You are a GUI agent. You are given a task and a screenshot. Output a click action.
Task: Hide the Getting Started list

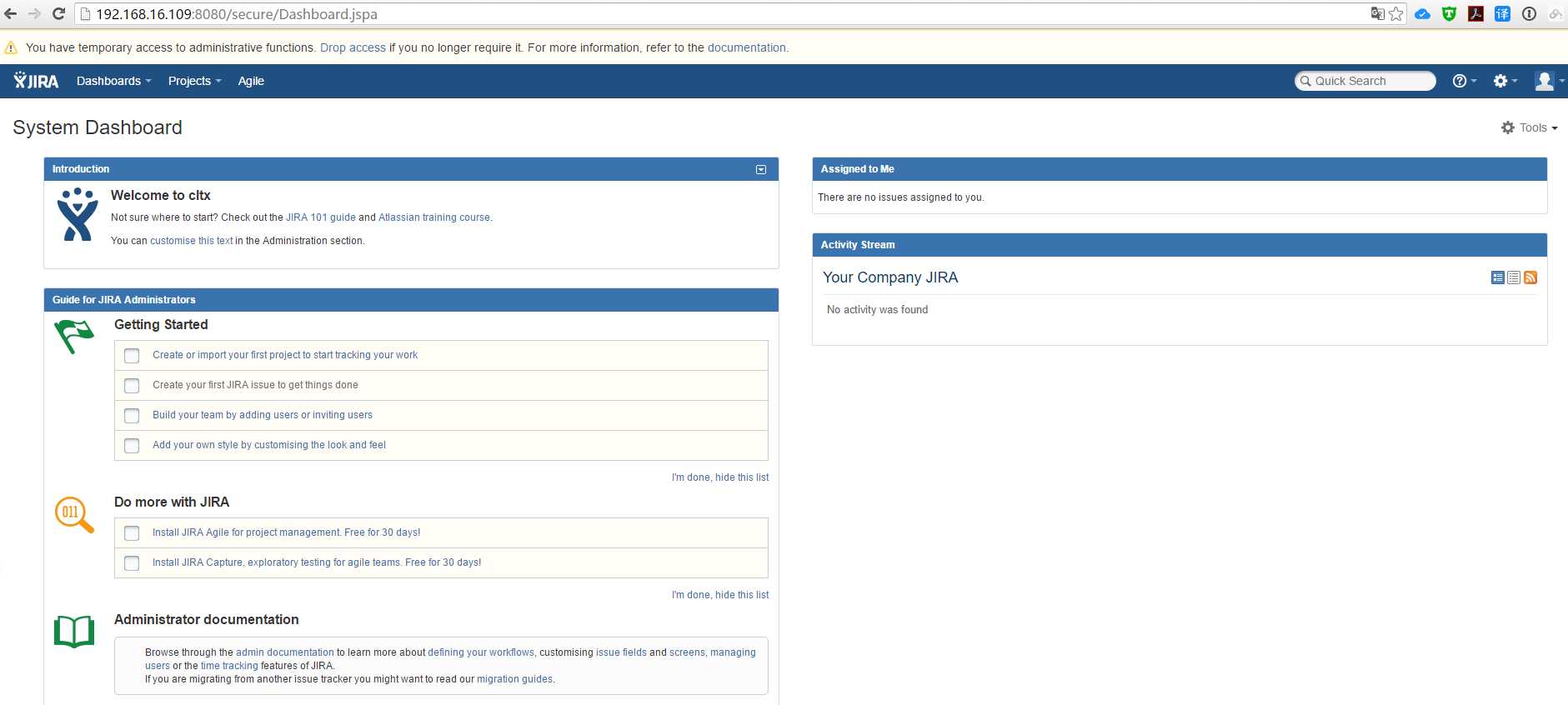click(x=720, y=477)
